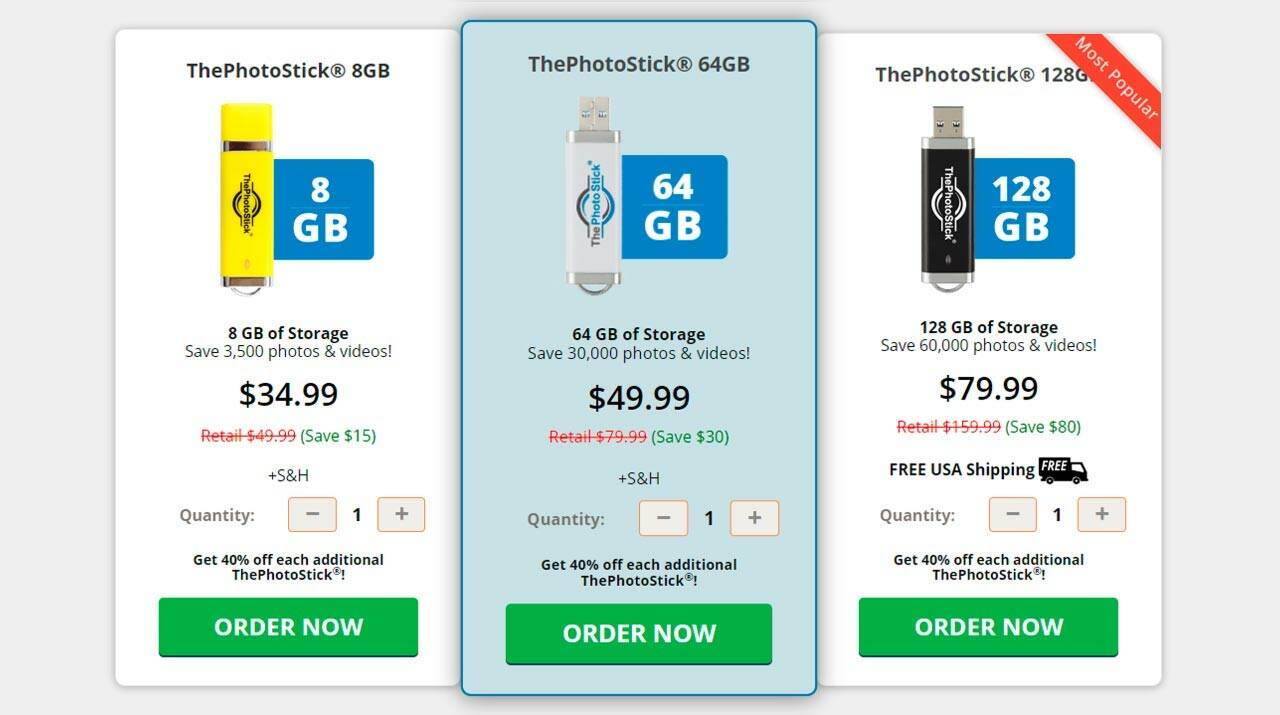The height and width of the screenshot is (715, 1280).
Task: Click the ThePhotoStick 8GB title
Action: [288, 71]
